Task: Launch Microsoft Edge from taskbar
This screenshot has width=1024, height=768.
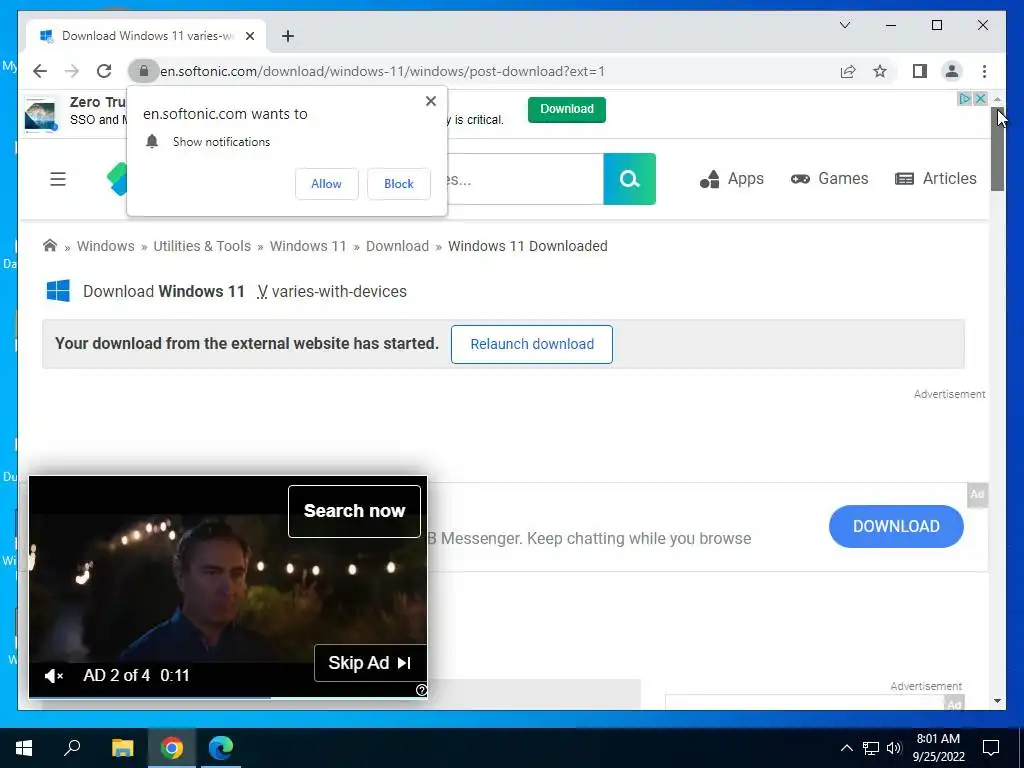Action: 221,748
